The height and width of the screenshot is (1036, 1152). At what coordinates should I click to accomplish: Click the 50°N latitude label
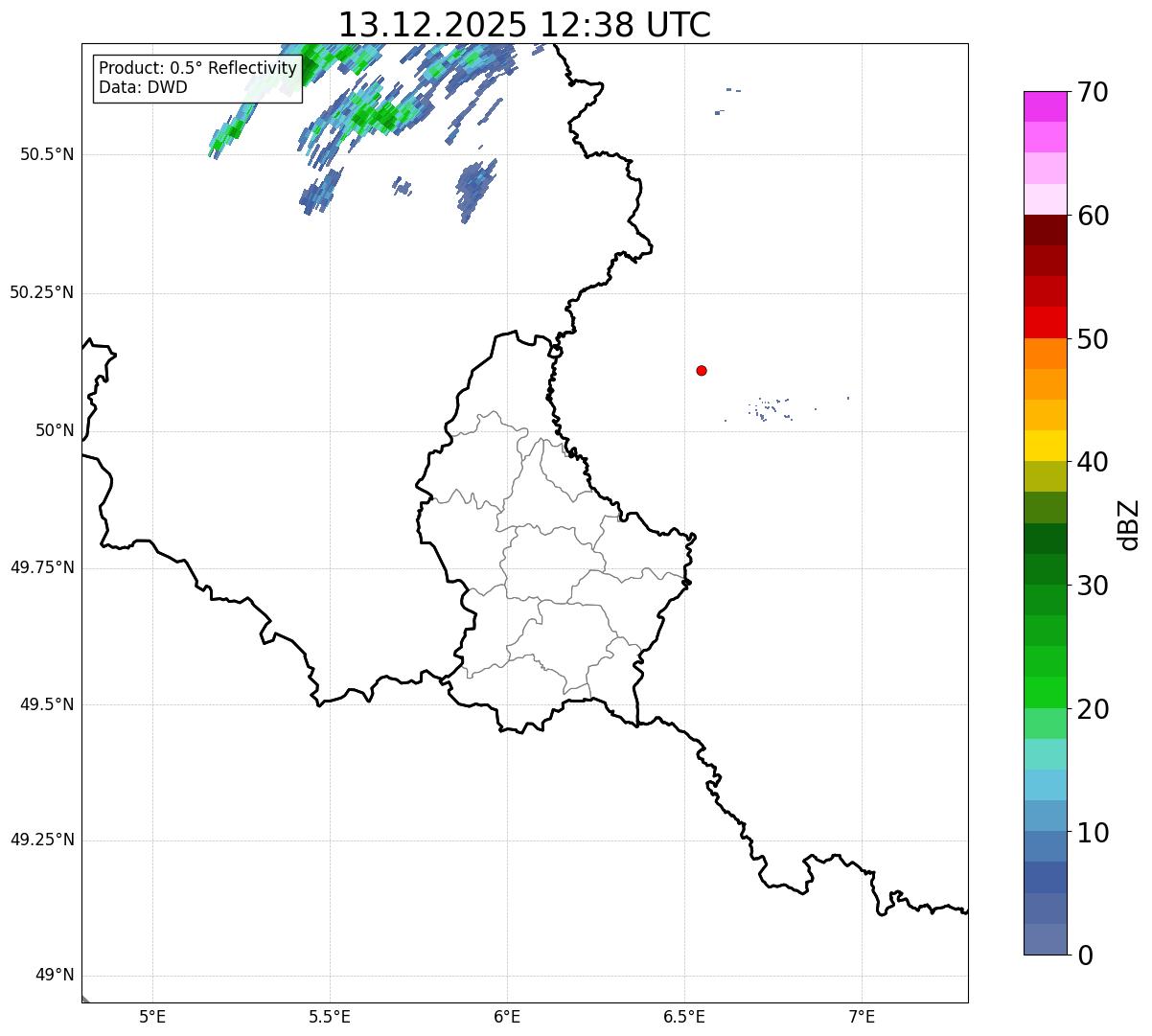(x=55, y=431)
